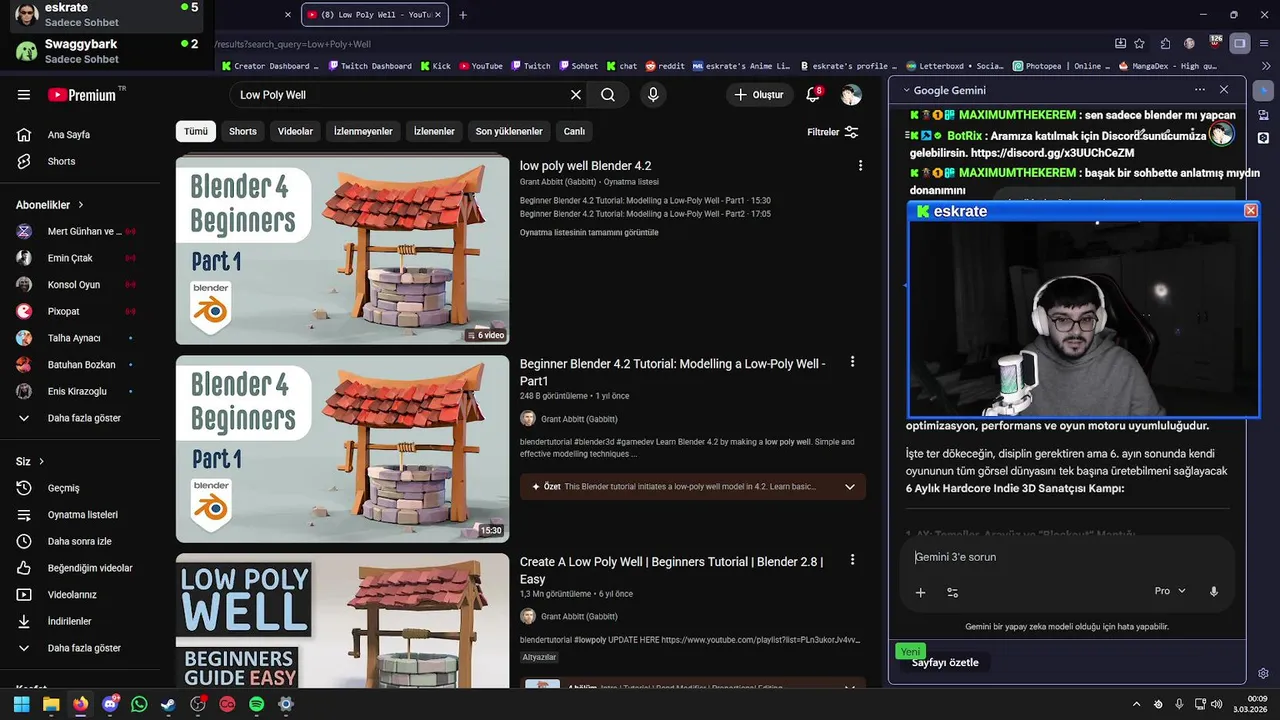This screenshot has height=720, width=1280.
Task: Open the YouTube hamburger guide menu
Action: 24,95
